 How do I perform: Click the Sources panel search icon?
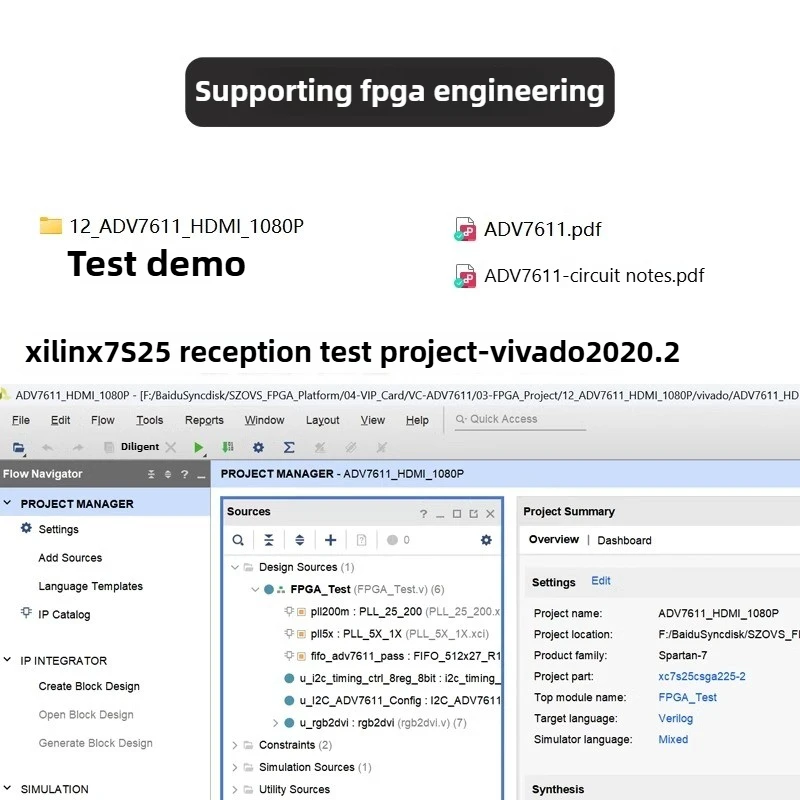238,540
